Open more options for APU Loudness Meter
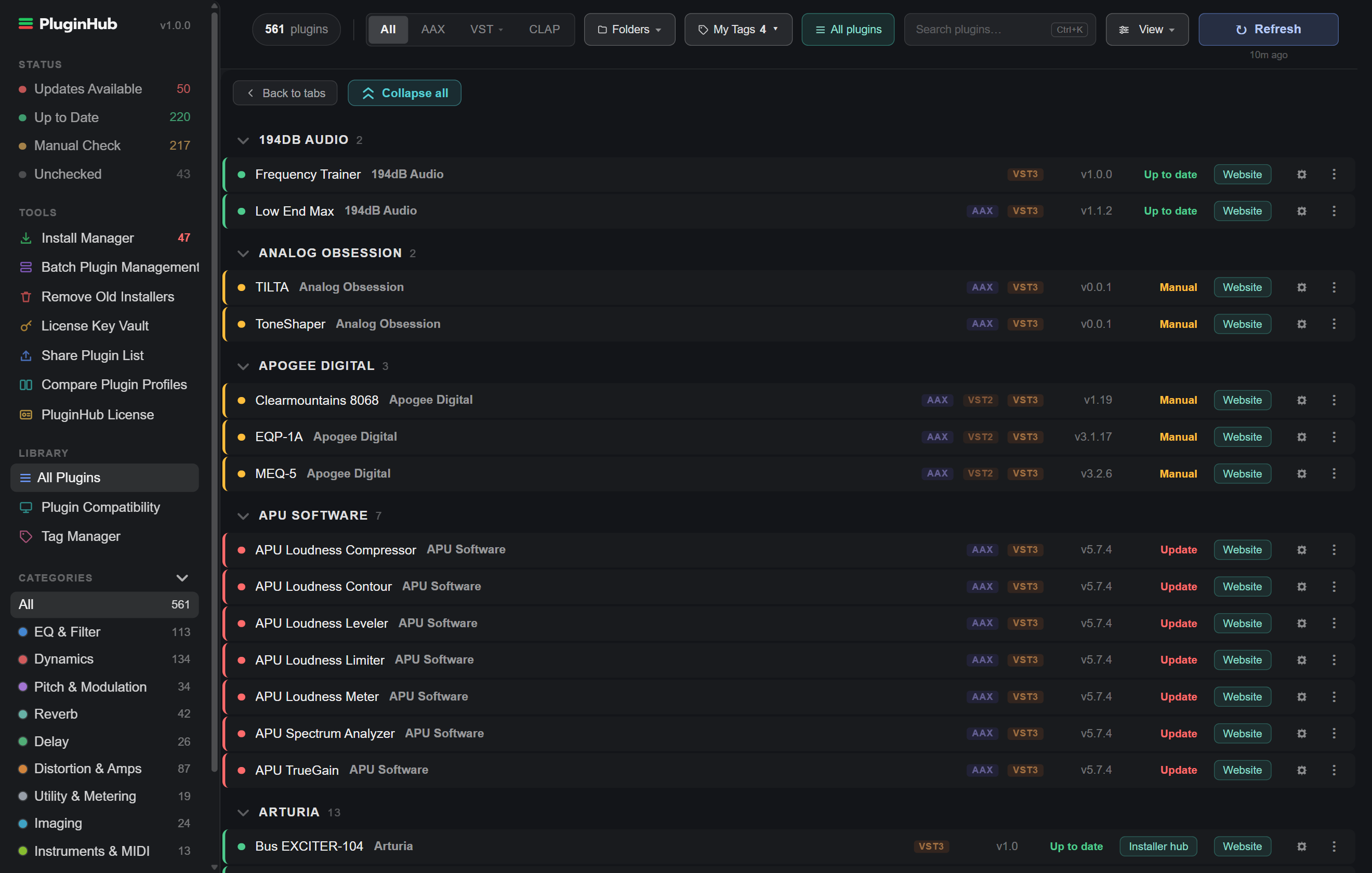 click(1334, 697)
